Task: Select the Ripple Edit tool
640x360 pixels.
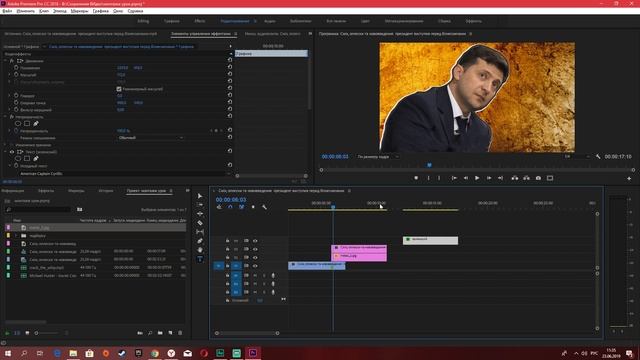Action: (200, 213)
